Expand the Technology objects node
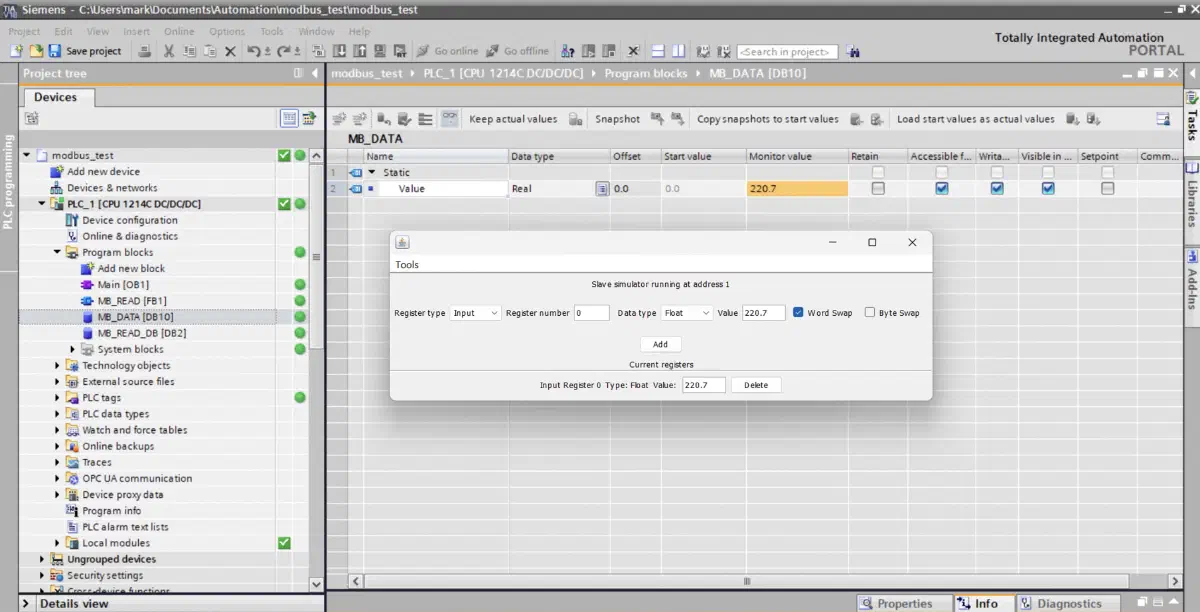The height and width of the screenshot is (612, 1200). point(58,366)
